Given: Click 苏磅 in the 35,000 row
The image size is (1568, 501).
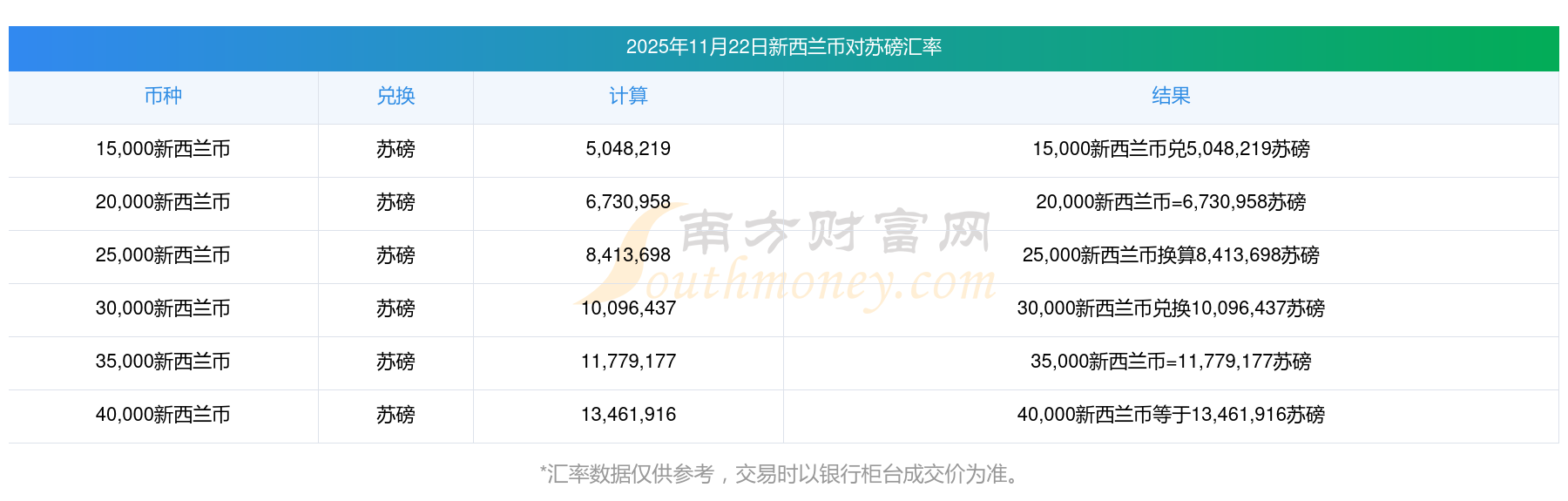Looking at the screenshot, I should point(395,362).
